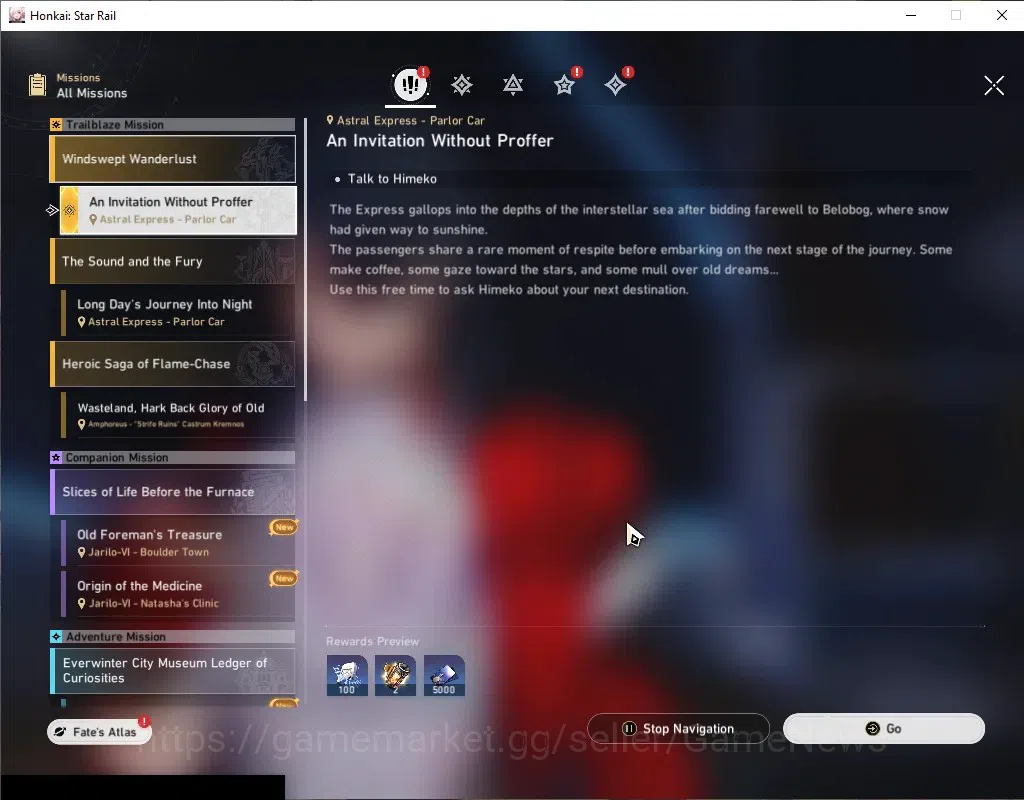The image size is (1024, 800).
Task: Click the Stop Navigation button
Action: [679, 728]
